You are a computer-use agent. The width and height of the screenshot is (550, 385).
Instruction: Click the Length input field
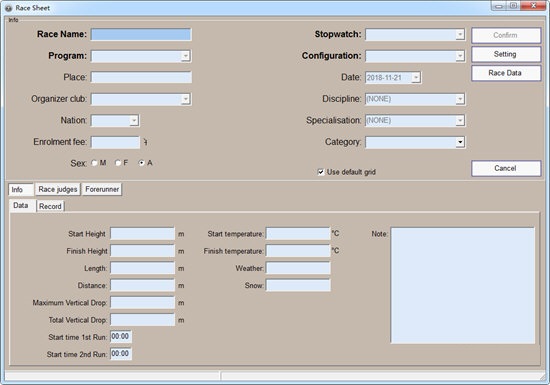[142, 268]
